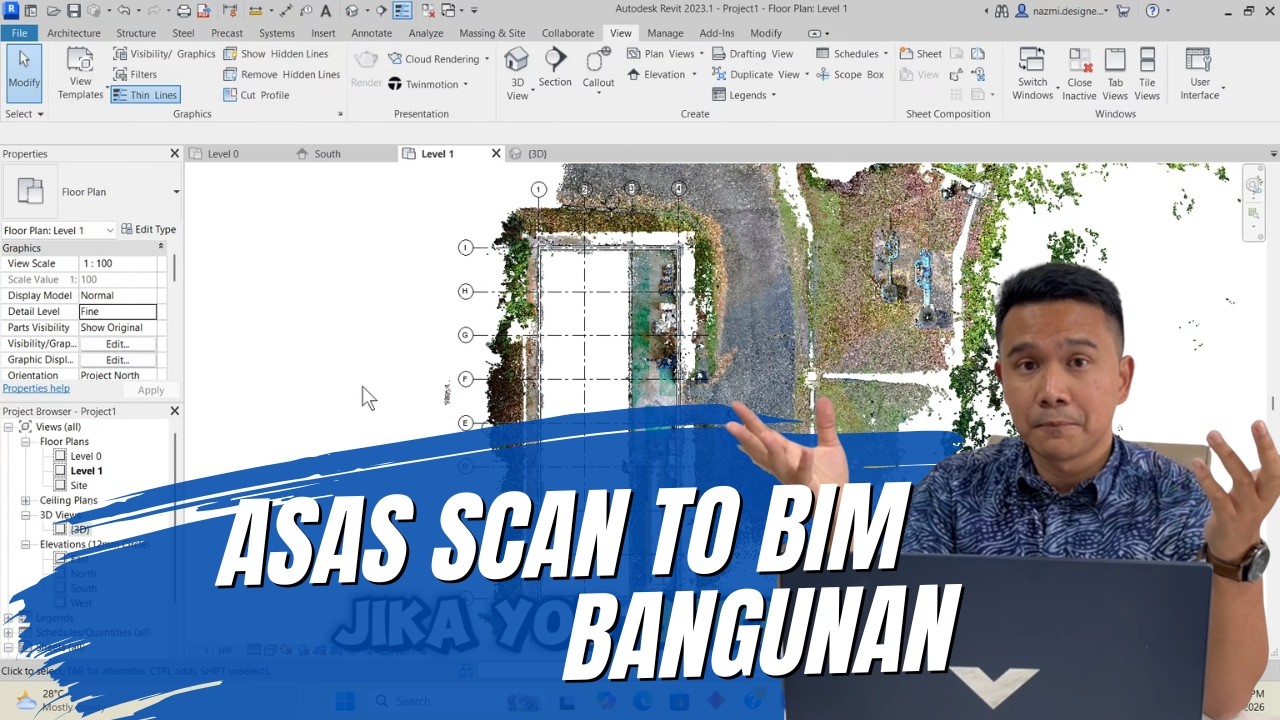1280x720 pixels.
Task: Click the Save icon in quick access toolbar
Action: pyautogui.click(x=74, y=11)
